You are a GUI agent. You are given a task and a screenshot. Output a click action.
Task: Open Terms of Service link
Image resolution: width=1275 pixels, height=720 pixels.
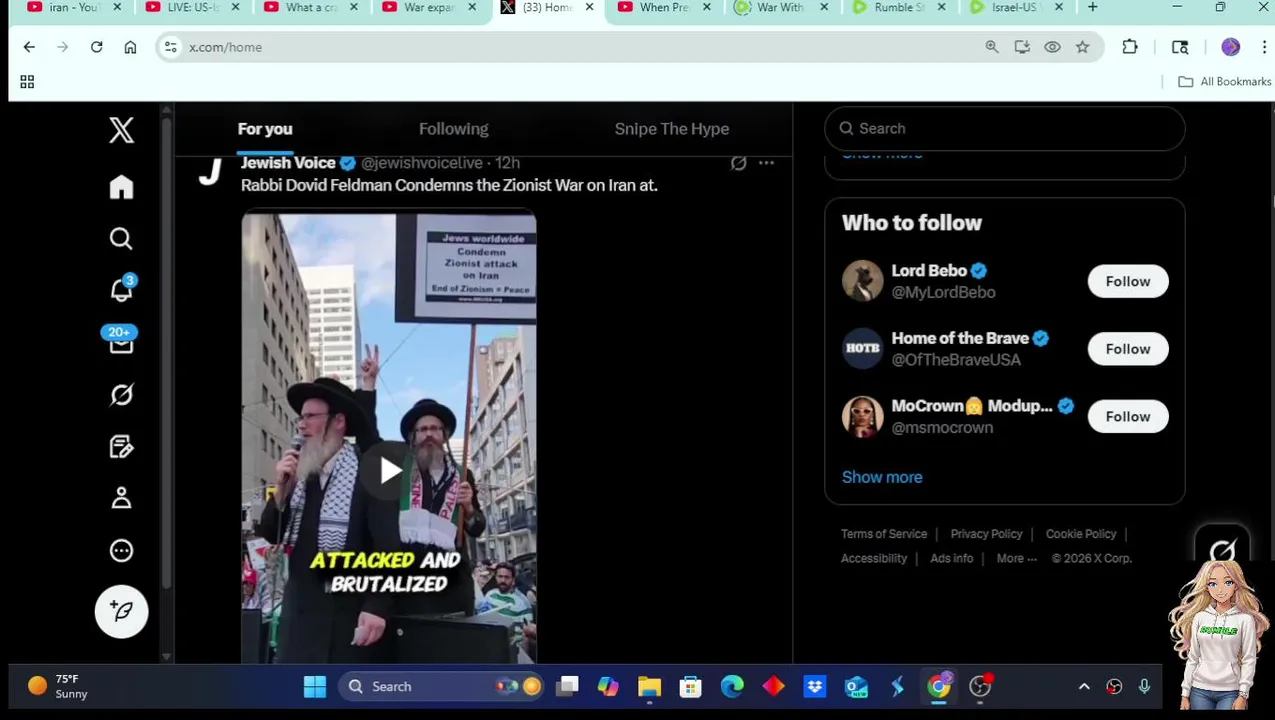(884, 534)
